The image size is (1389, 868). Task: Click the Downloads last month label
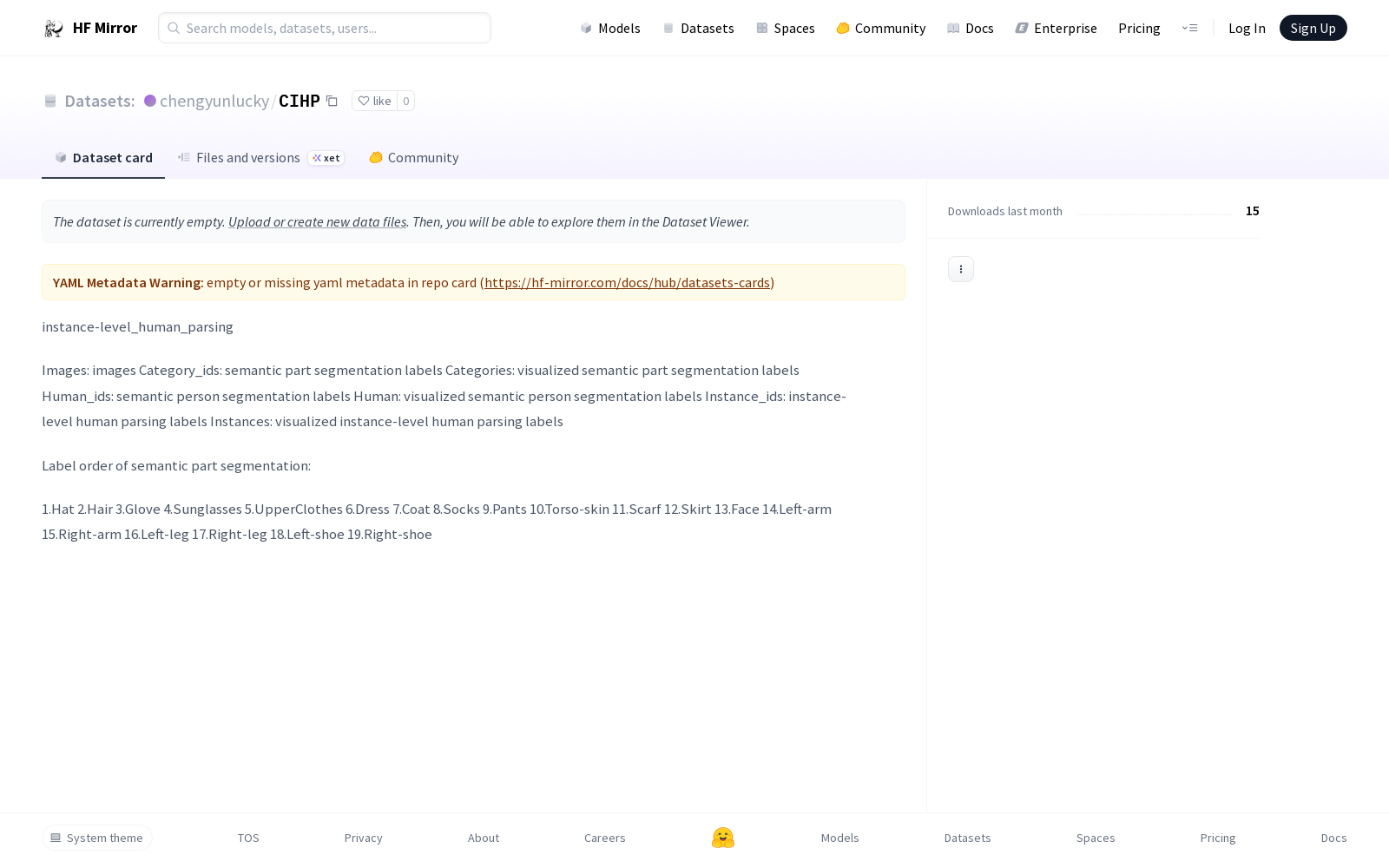1004,211
